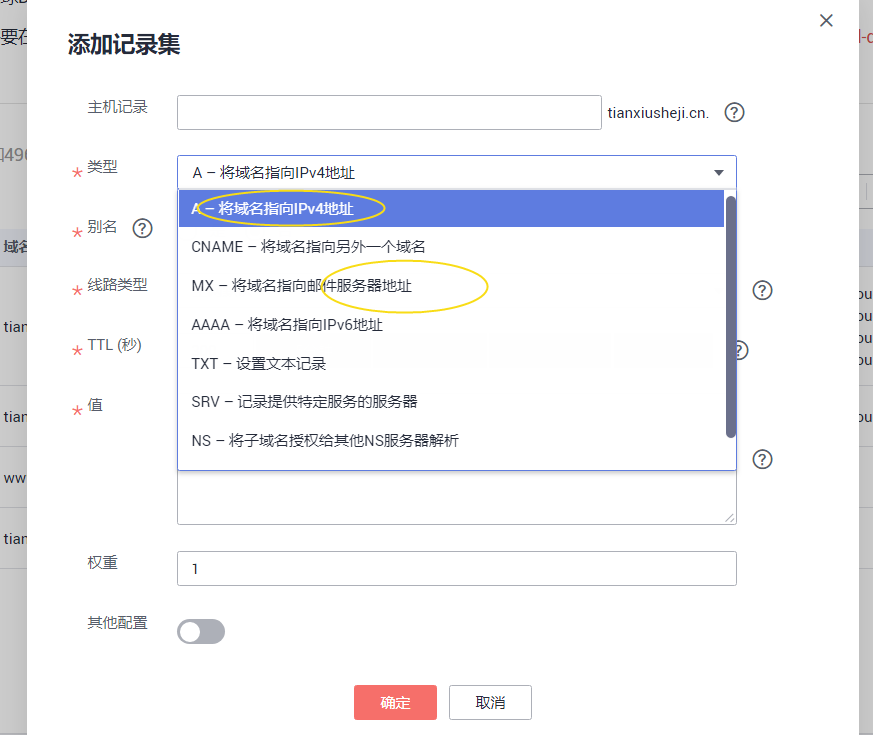Viewport: 873px width, 735px height.
Task: Click the dropdown list scrollbar
Action: 730,316
